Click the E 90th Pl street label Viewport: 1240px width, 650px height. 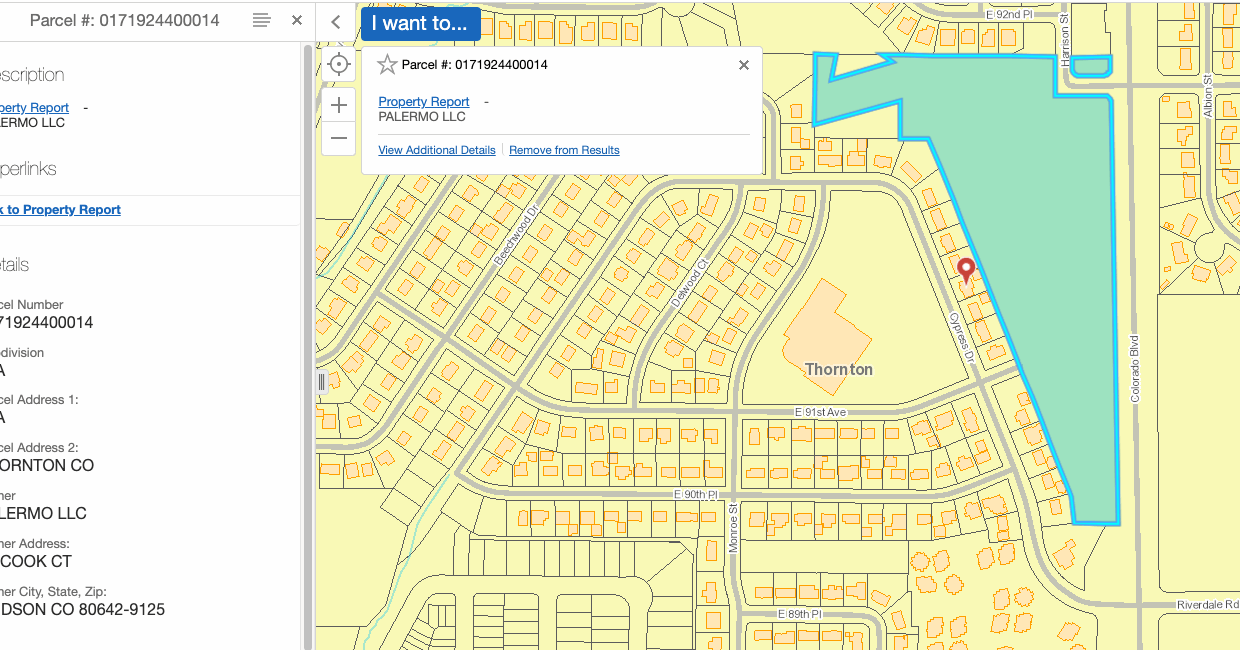(696, 495)
